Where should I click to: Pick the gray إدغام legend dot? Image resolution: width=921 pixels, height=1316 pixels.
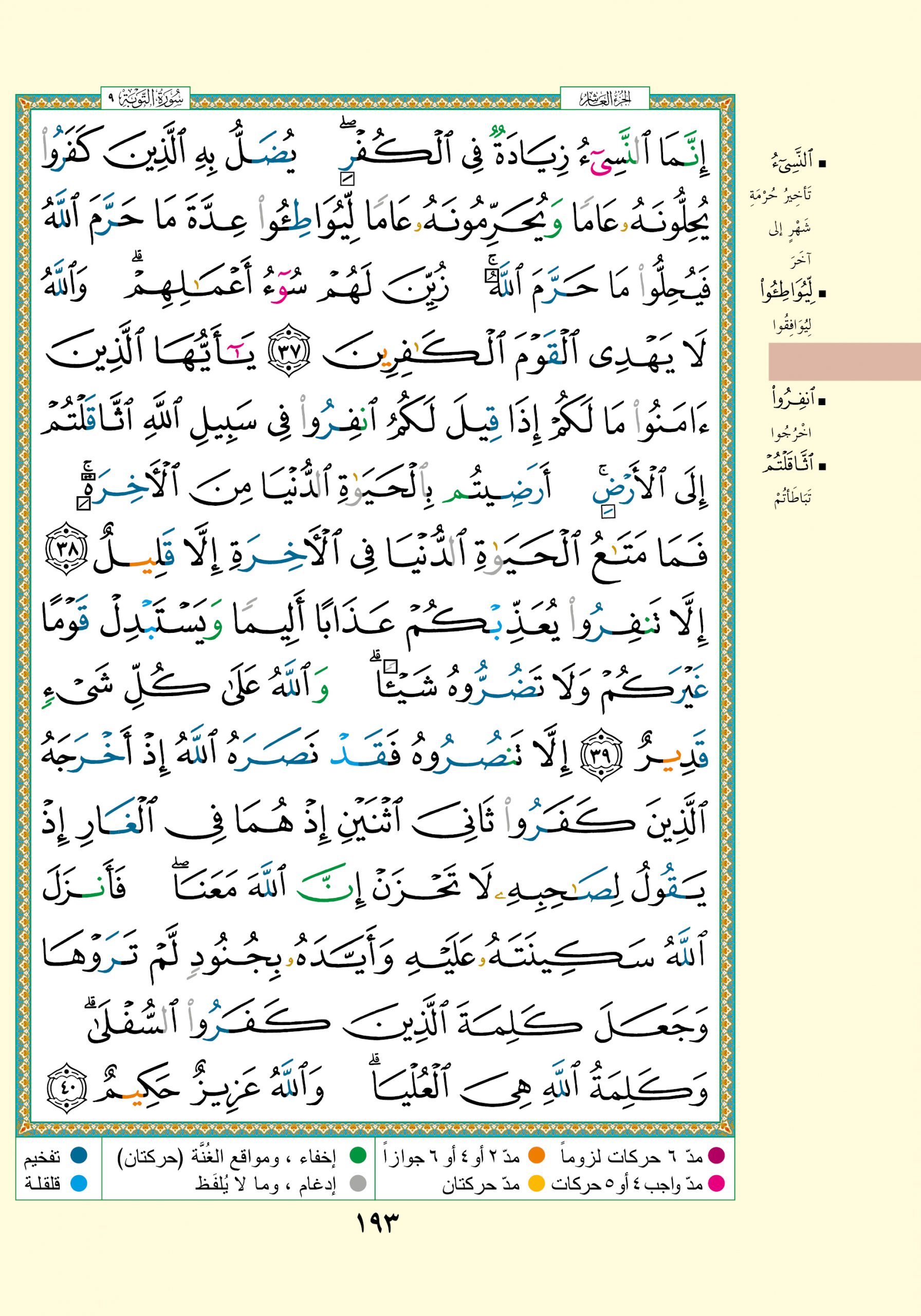358,1182
